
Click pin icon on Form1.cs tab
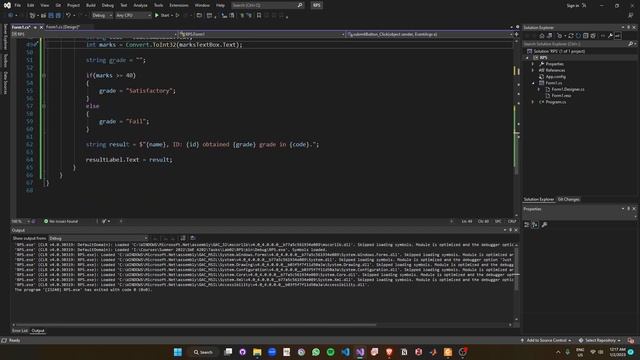coord(35,27)
